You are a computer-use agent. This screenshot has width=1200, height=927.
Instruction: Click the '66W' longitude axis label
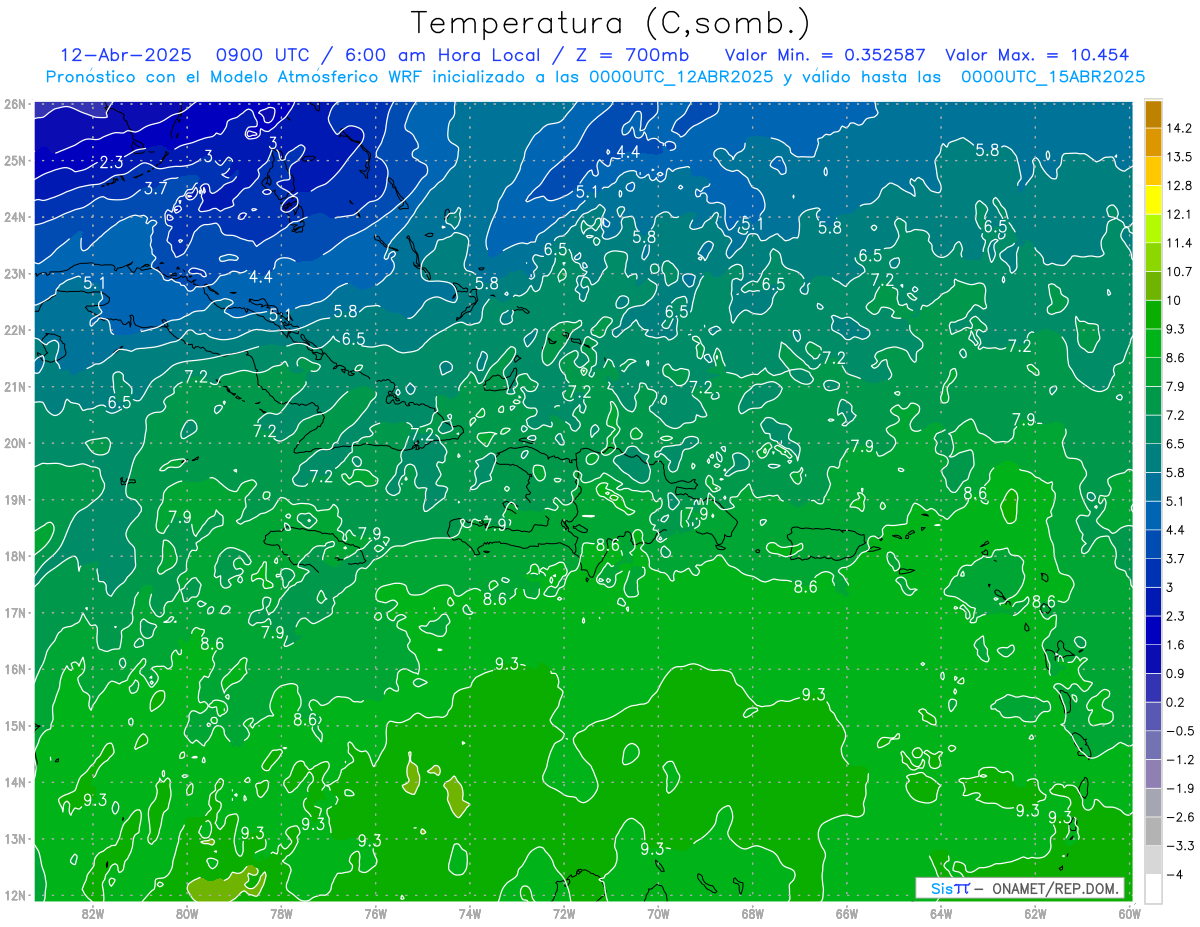tap(847, 912)
